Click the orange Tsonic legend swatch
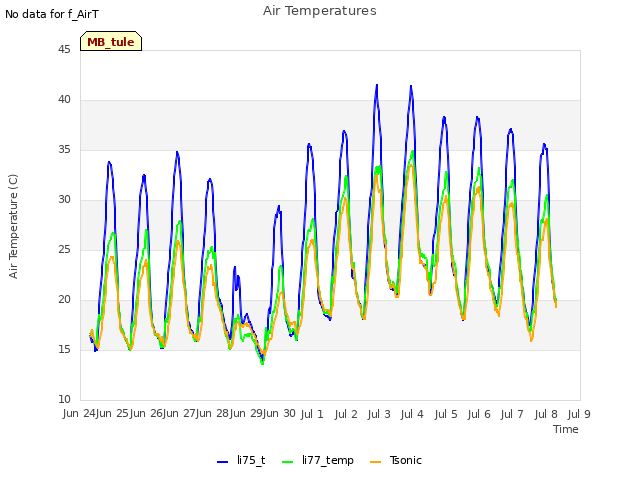Image resolution: width=640 pixels, height=480 pixels. (376, 462)
